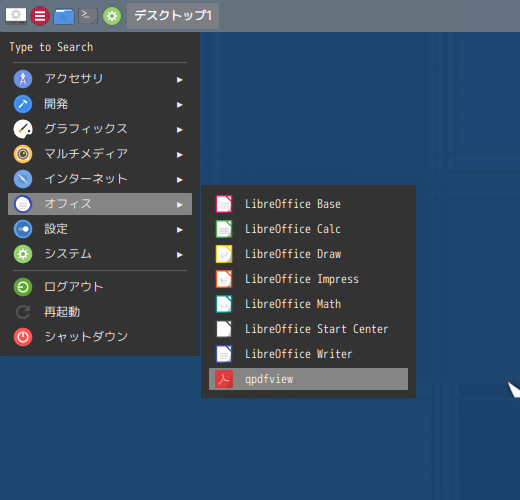
Task: Open the red hamburger application menu icon
Action: [x=40, y=16]
